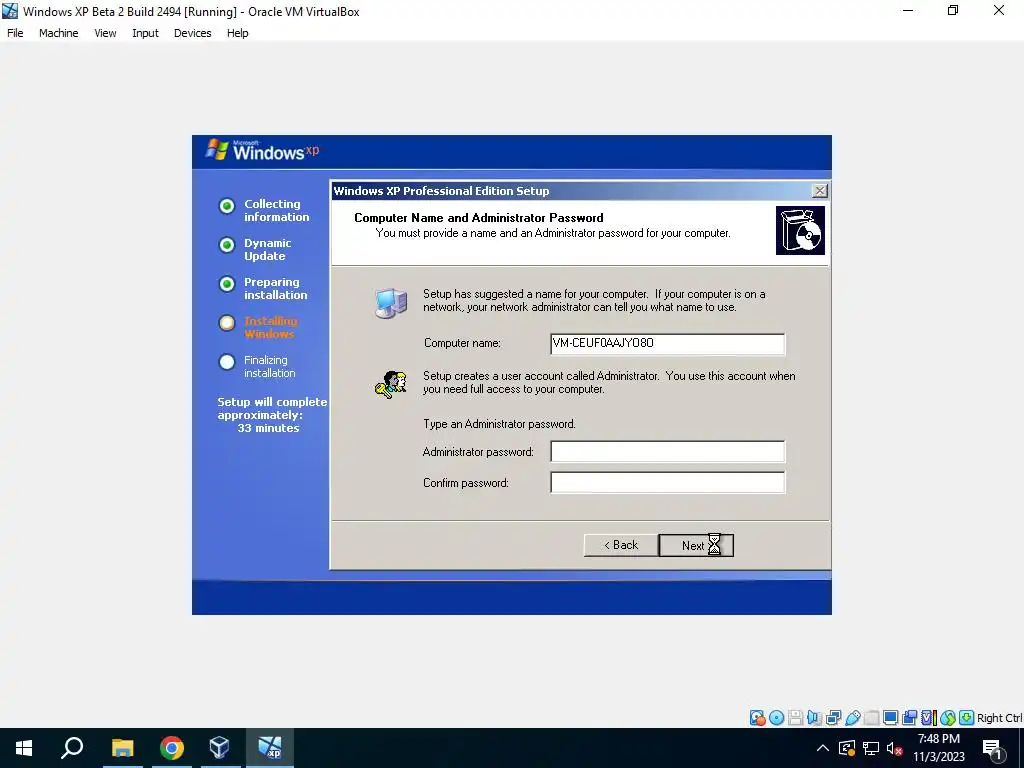Click the Confirm password field
This screenshot has height=768, width=1024.
(667, 483)
